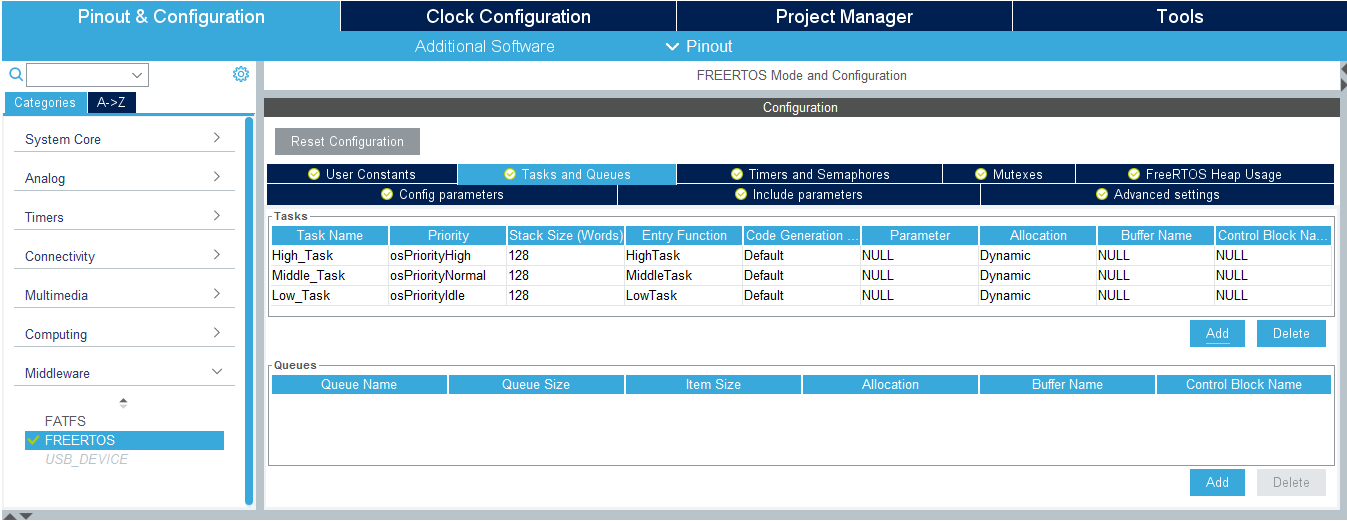Screen dimensions: 1347x521
Task: Click User Constants tab check icon
Action: [x=315, y=174]
